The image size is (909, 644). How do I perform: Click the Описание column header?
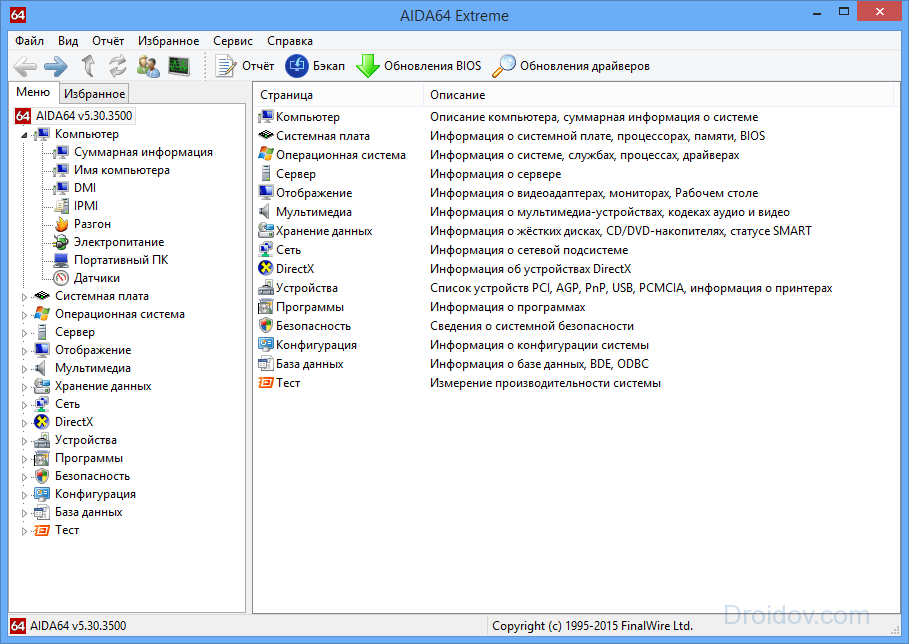tap(658, 95)
